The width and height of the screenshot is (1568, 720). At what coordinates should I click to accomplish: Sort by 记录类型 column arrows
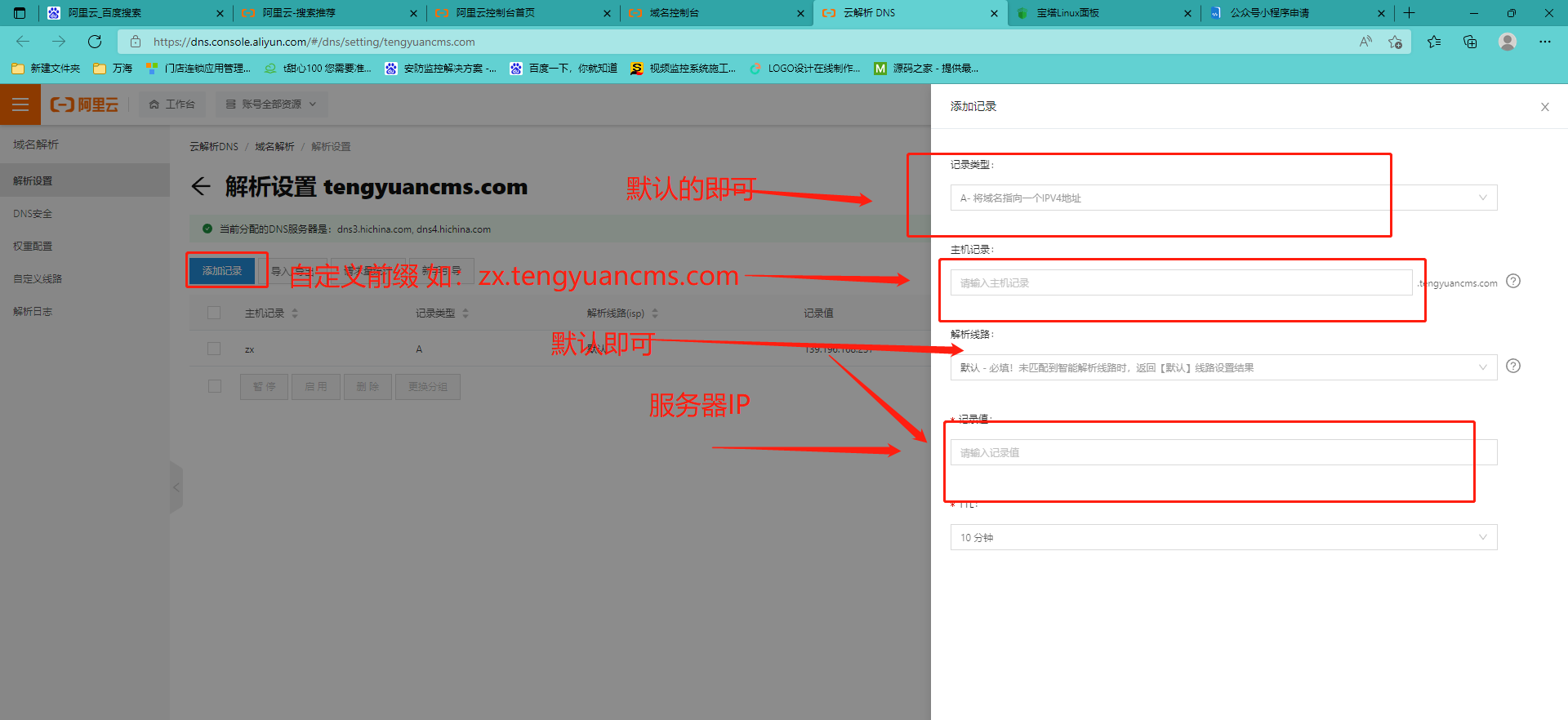coord(465,313)
